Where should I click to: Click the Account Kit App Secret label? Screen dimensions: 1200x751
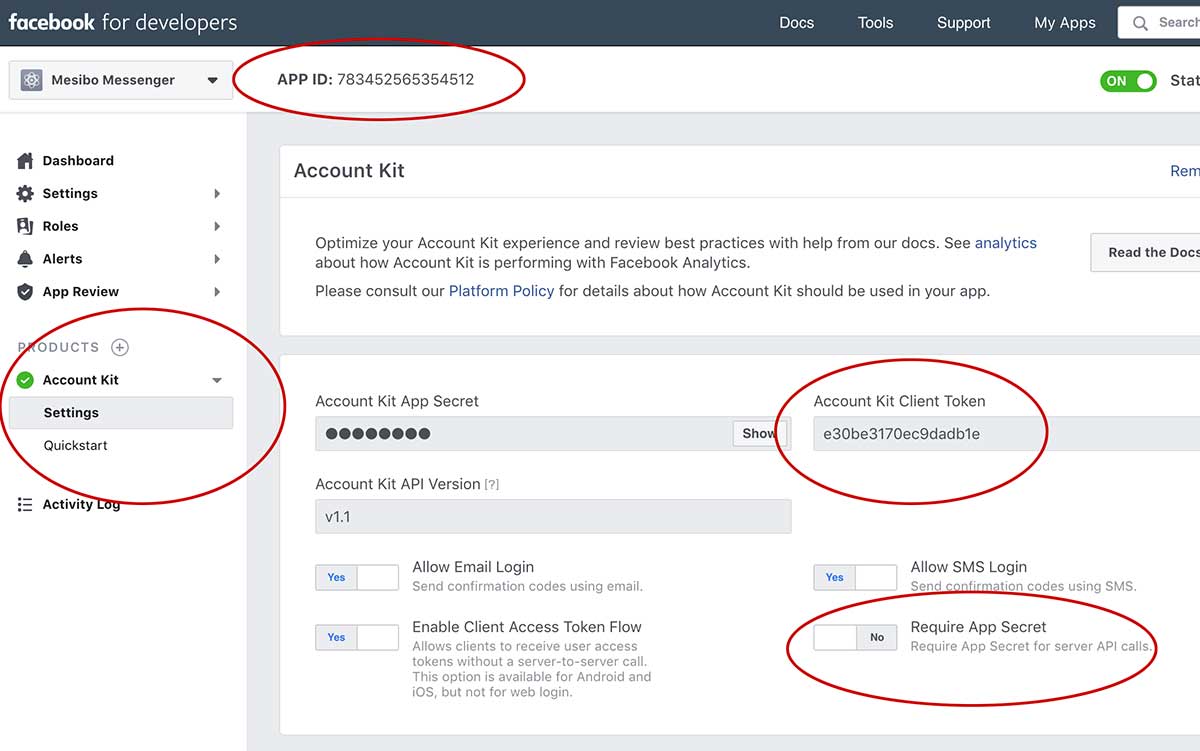tap(397, 401)
